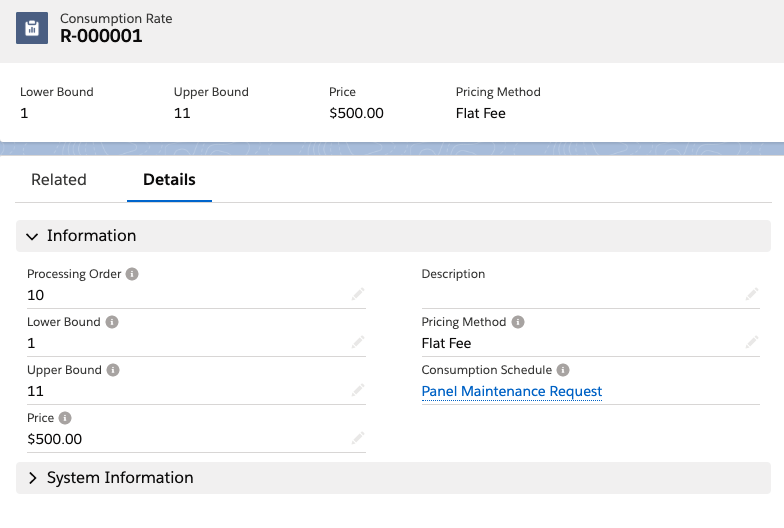
Task: Click info icon beside Upper Bound label
Action: 113,370
